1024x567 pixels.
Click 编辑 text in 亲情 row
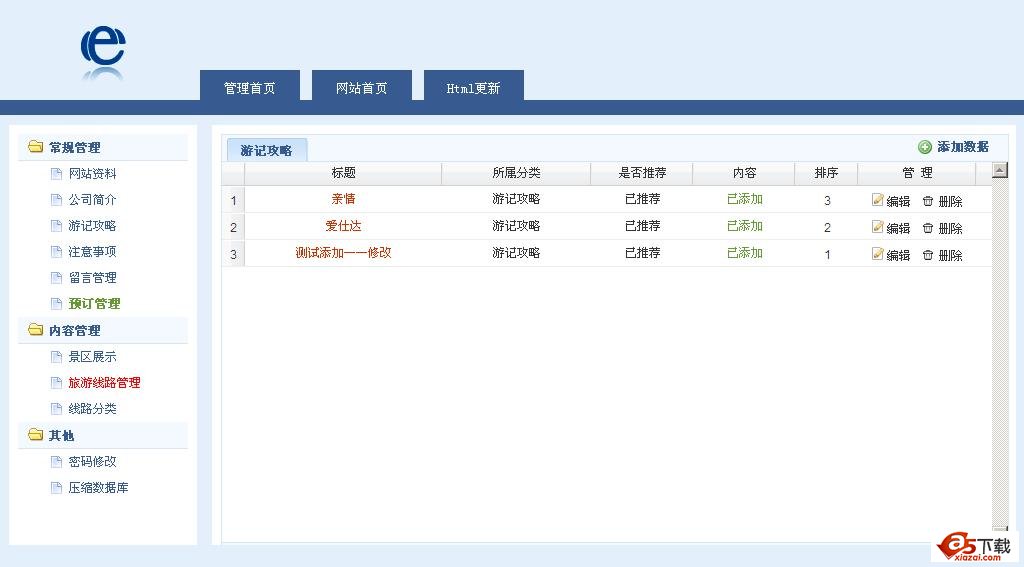pos(898,201)
